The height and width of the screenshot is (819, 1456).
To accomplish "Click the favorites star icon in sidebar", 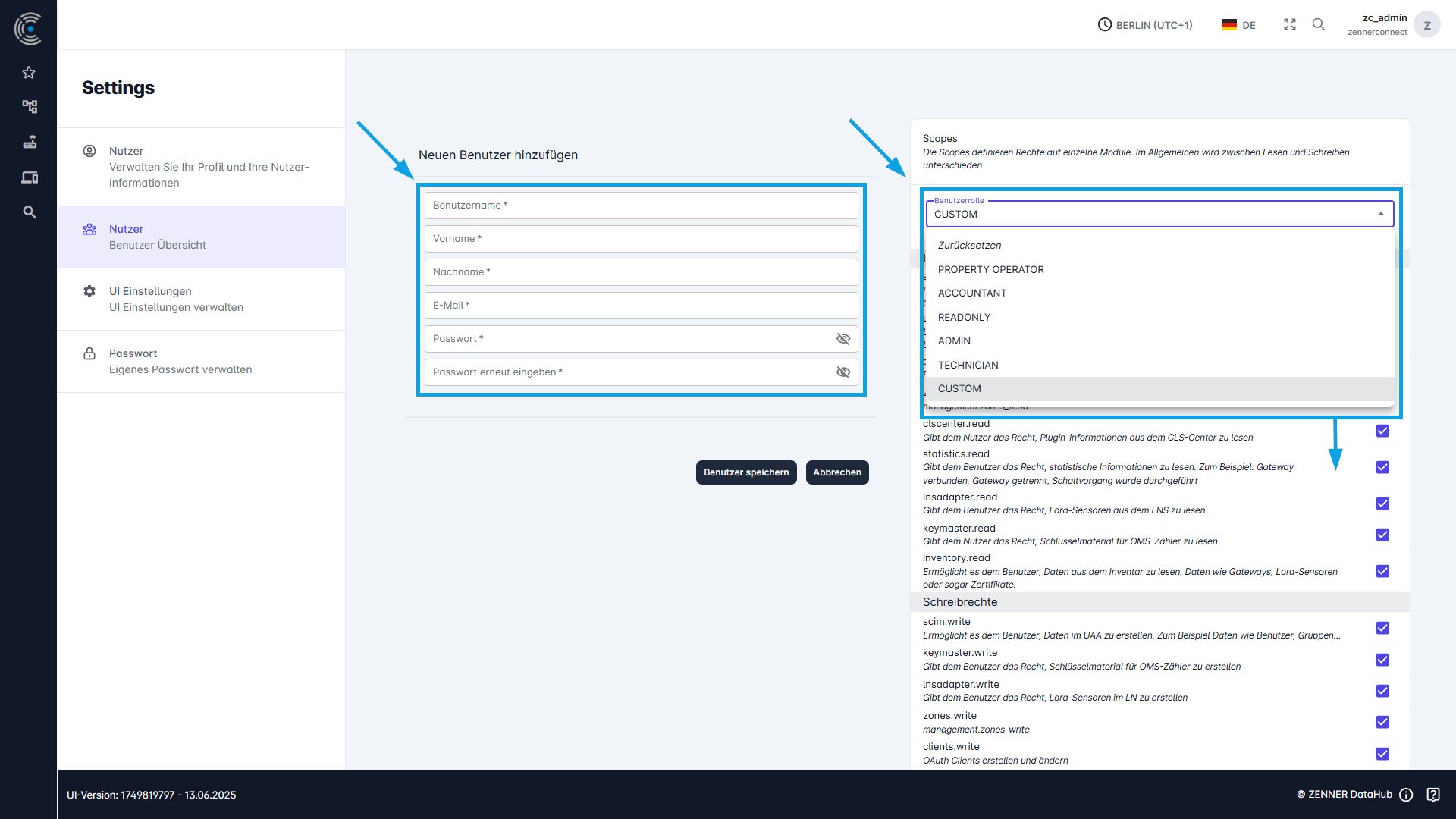I will pos(29,73).
